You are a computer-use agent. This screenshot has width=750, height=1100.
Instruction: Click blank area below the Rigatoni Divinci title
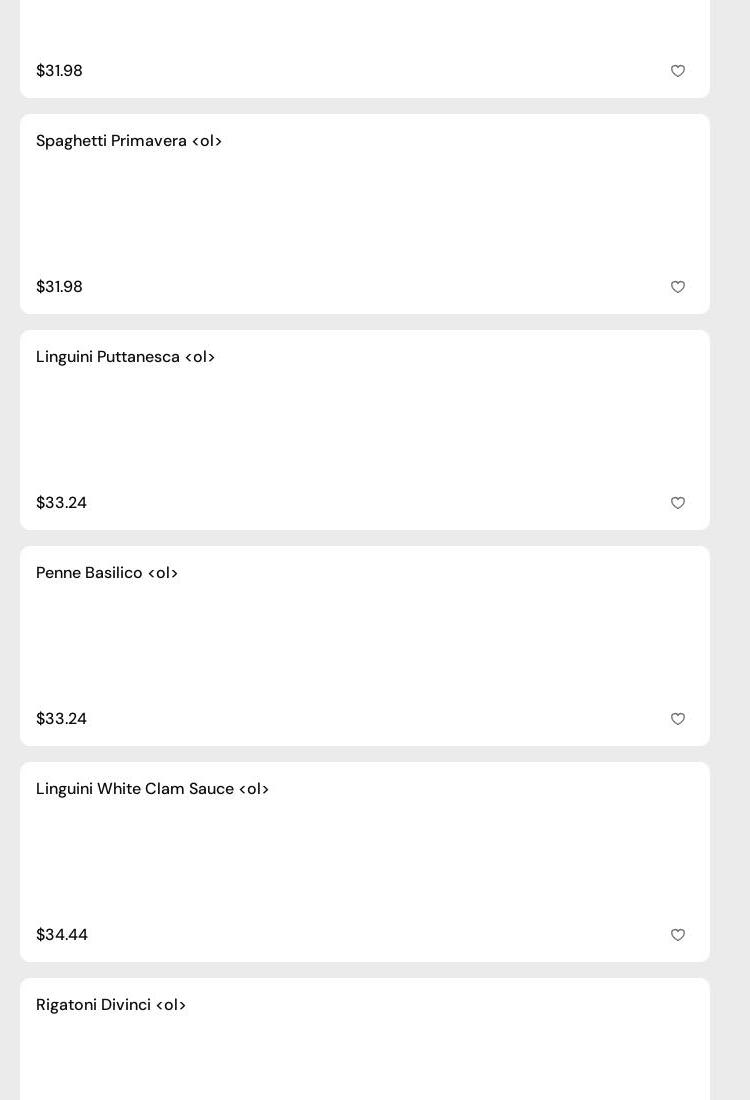coord(365,1060)
